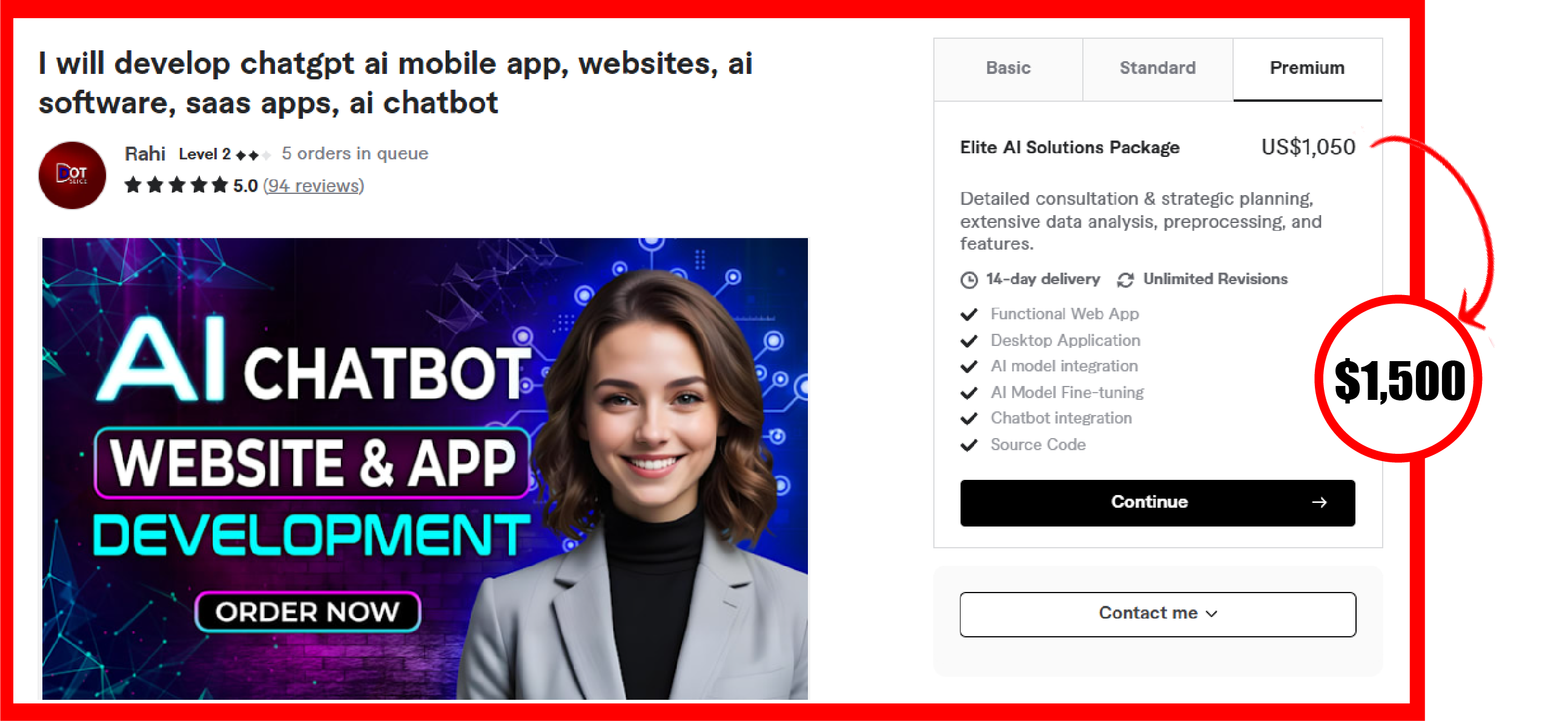Screen dimensions: 1568x721
Task: Click the Rahi seller profile avatar
Action: tap(72, 175)
